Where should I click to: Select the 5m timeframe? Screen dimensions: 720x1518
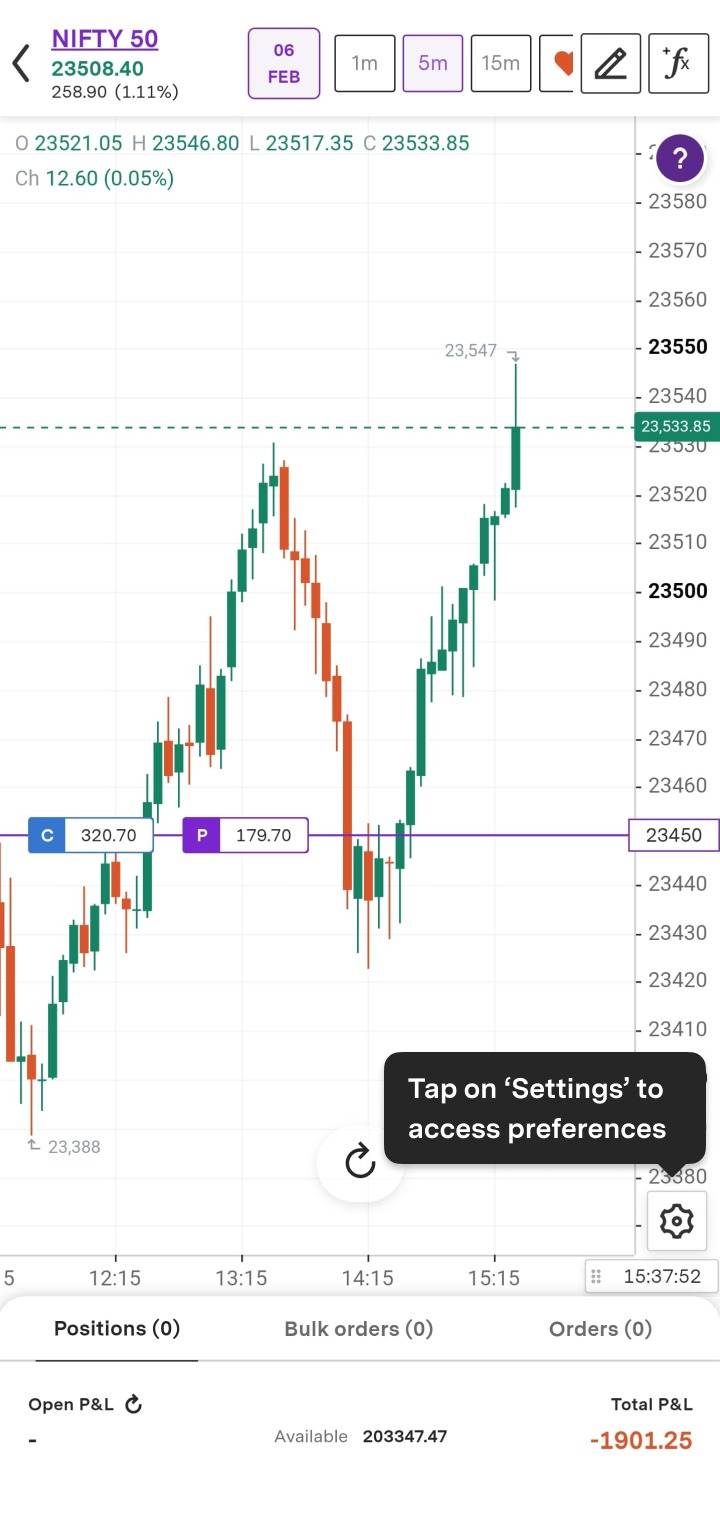[x=433, y=63]
